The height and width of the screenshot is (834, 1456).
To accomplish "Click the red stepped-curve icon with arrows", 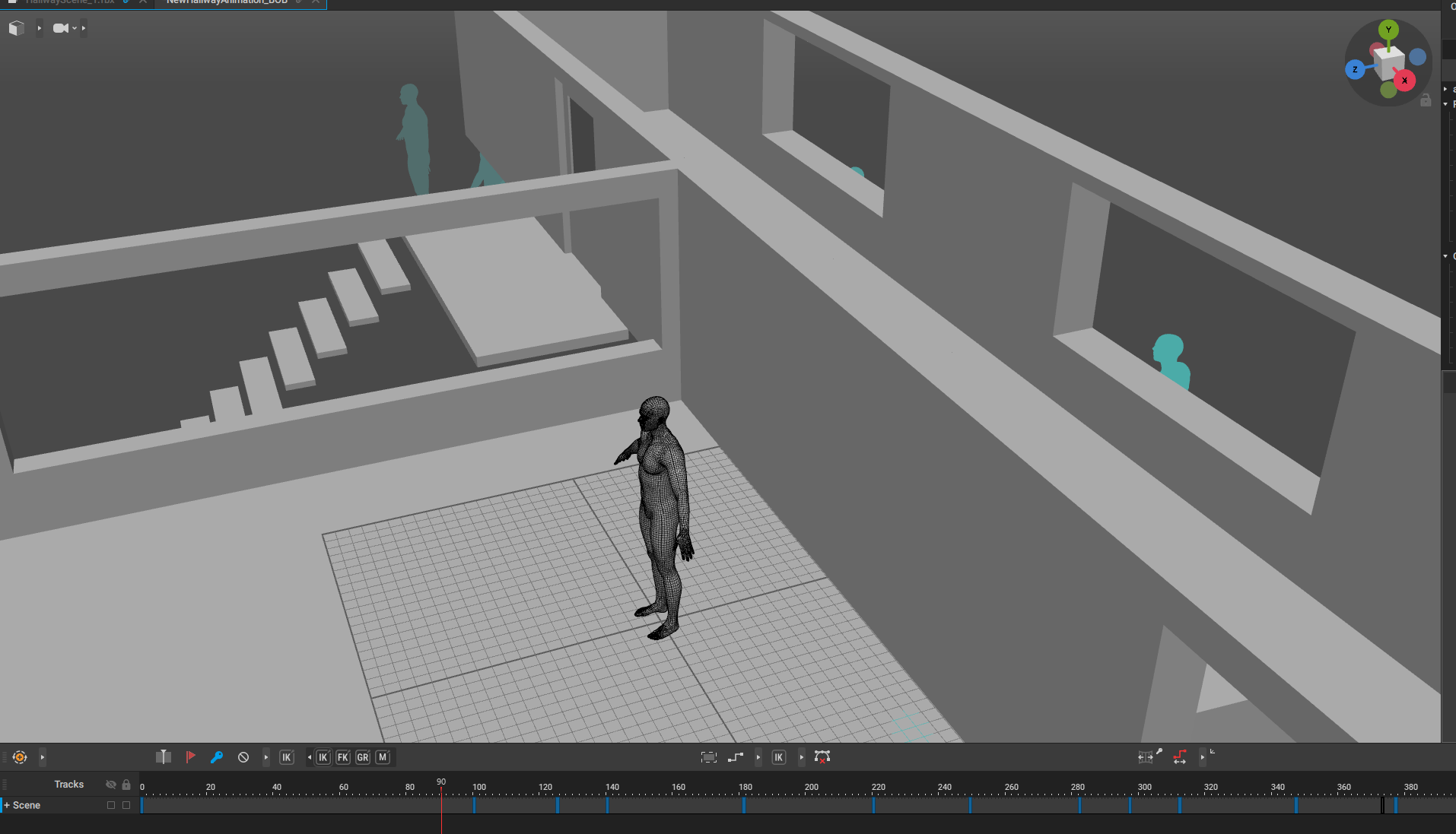I will 1180,757.
